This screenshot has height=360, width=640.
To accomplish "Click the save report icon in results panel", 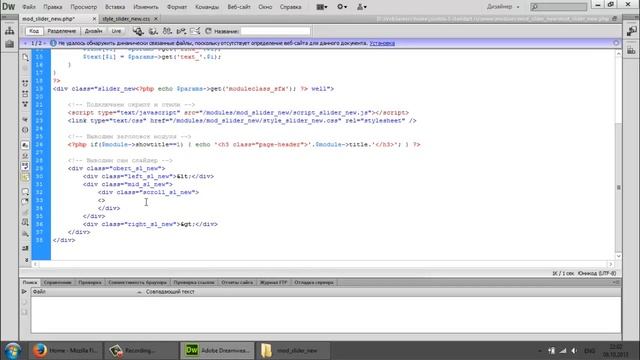I will pyautogui.click(x=24, y=312).
